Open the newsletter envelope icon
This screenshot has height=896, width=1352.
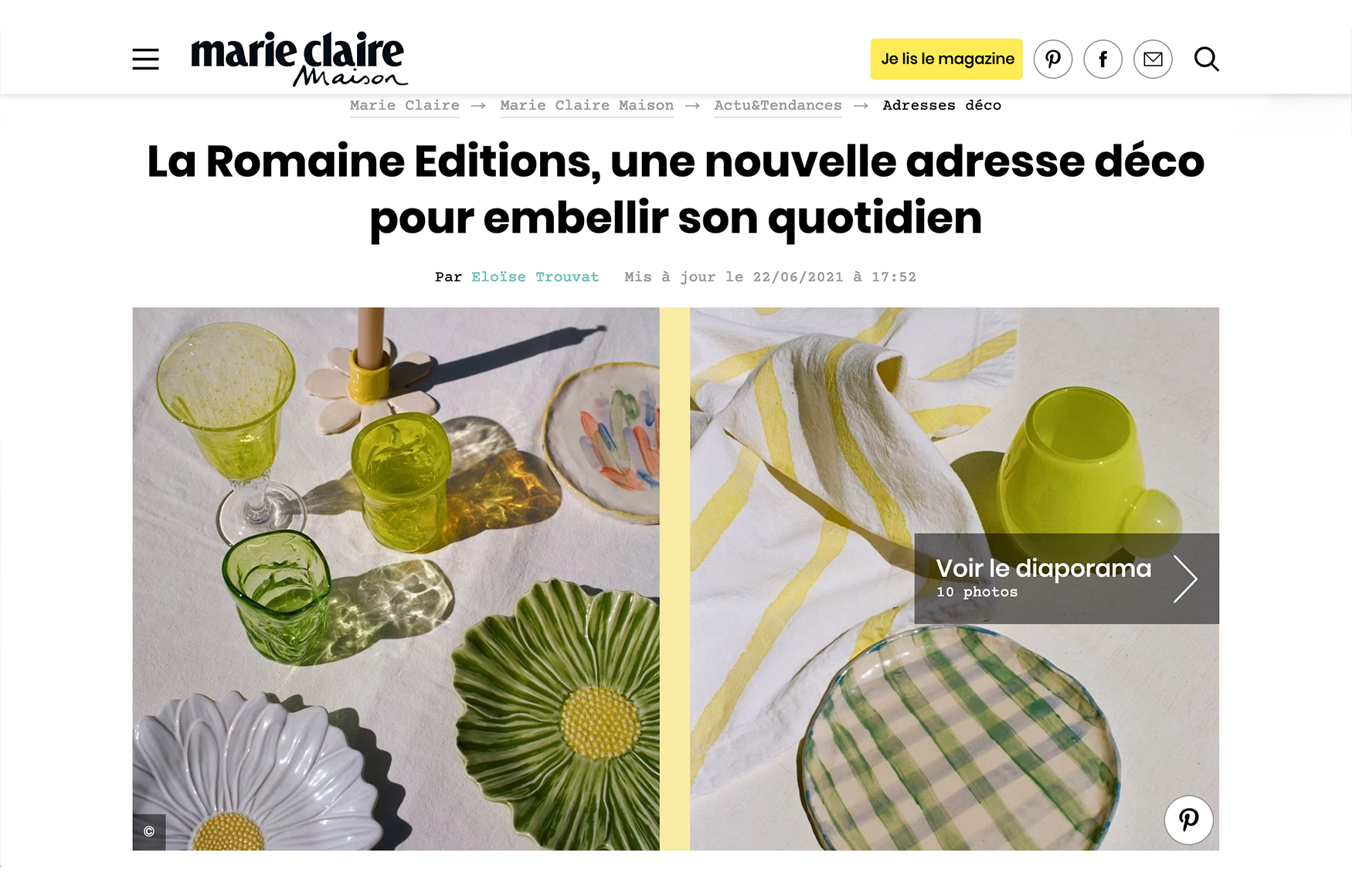(1153, 59)
